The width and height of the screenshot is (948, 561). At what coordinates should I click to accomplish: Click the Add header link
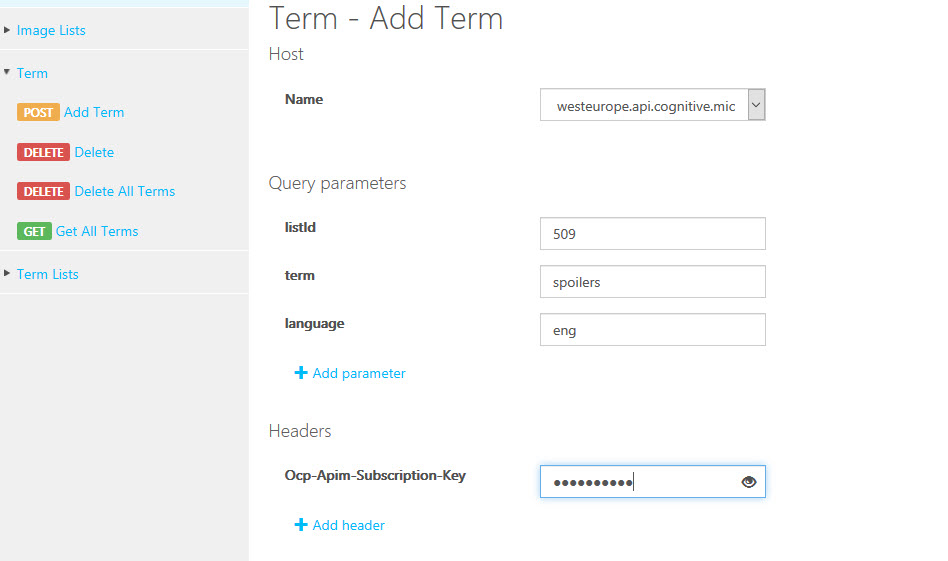(x=348, y=525)
